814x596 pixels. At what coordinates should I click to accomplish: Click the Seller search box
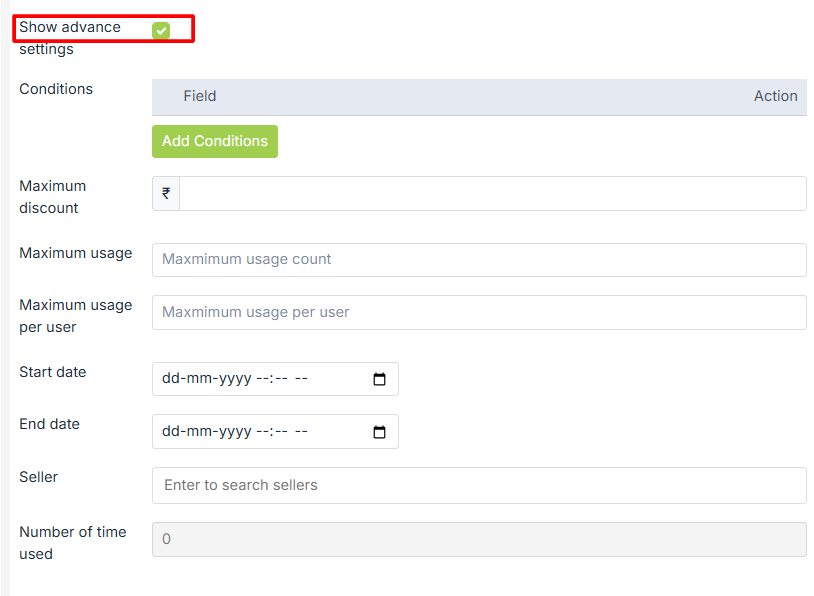pyautogui.click(x=479, y=485)
